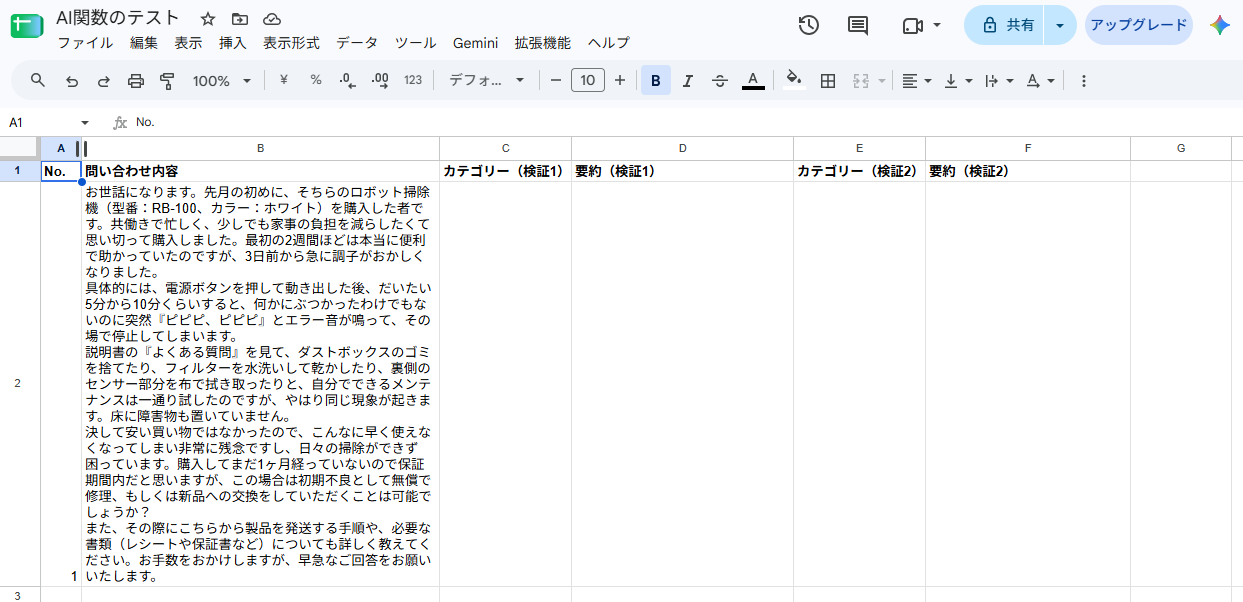Decrease decimal places
The width and height of the screenshot is (1243, 602).
(348, 80)
